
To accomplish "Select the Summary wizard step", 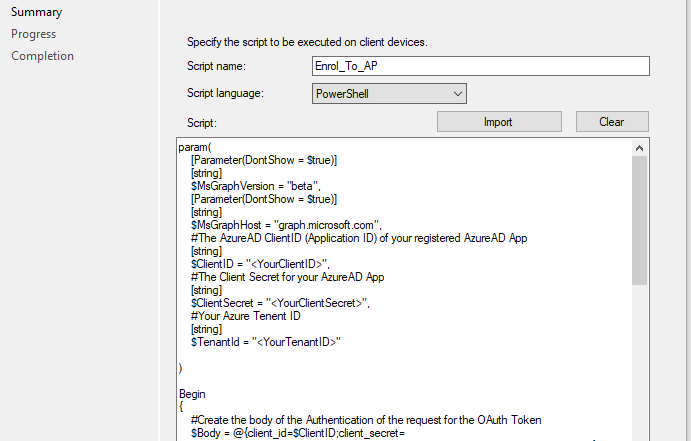I will 37,12.
